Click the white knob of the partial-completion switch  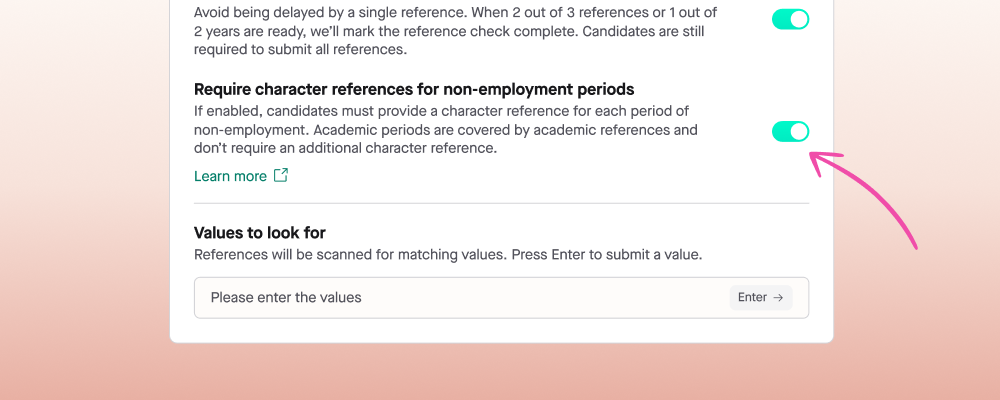click(x=799, y=20)
